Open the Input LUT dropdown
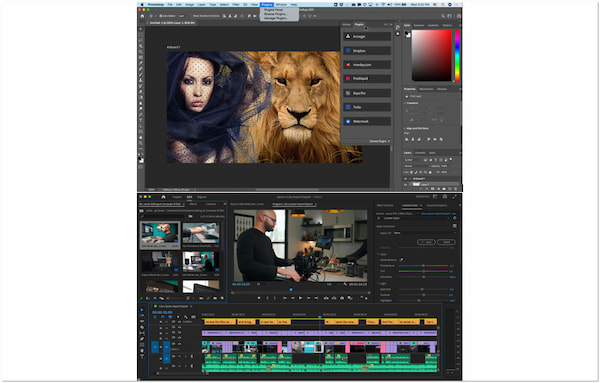600x383 pixels. pos(424,233)
